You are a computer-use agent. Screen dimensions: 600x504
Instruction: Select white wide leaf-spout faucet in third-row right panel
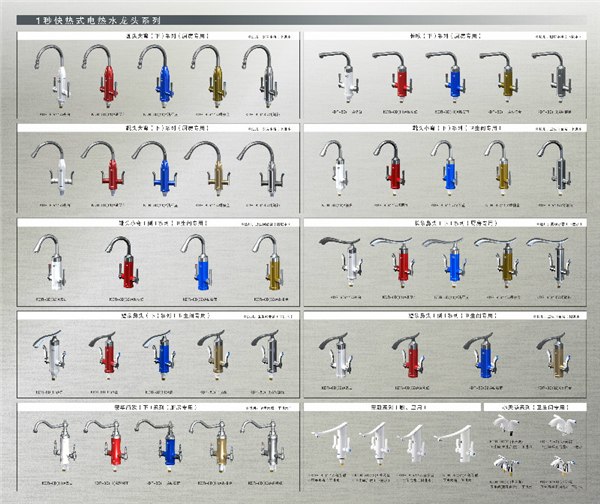(341, 263)
